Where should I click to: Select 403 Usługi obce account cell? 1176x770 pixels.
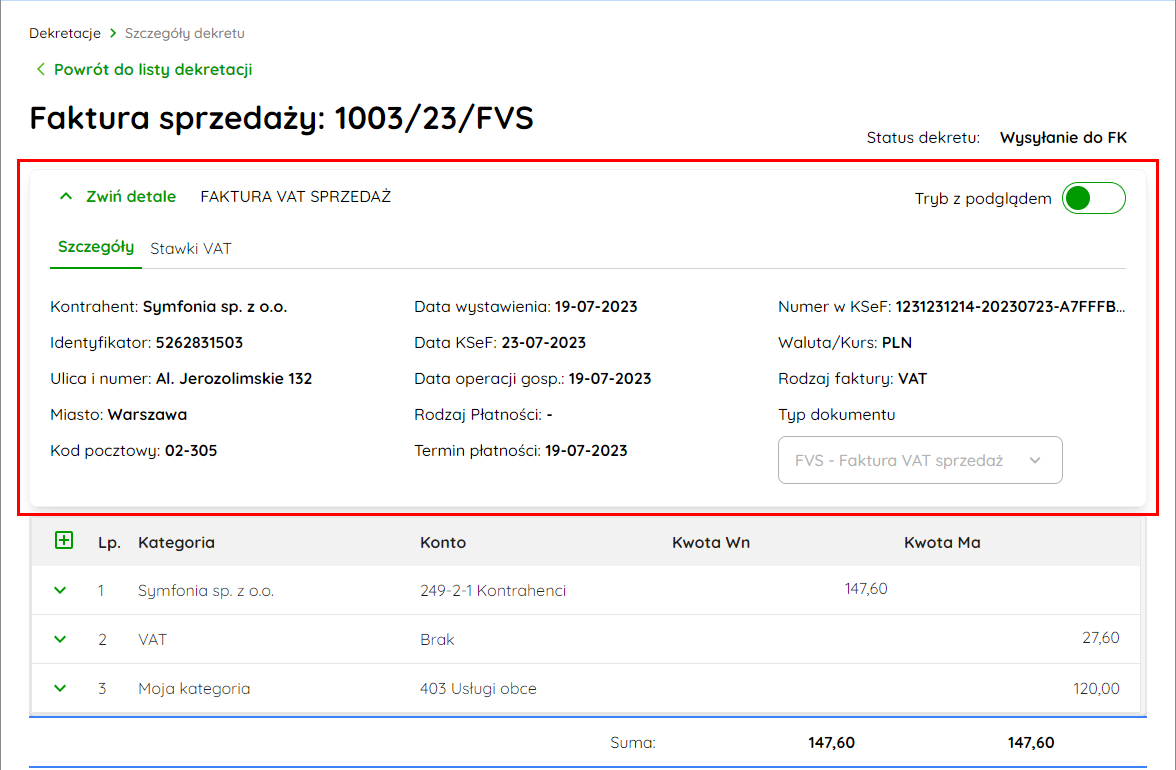pos(478,688)
